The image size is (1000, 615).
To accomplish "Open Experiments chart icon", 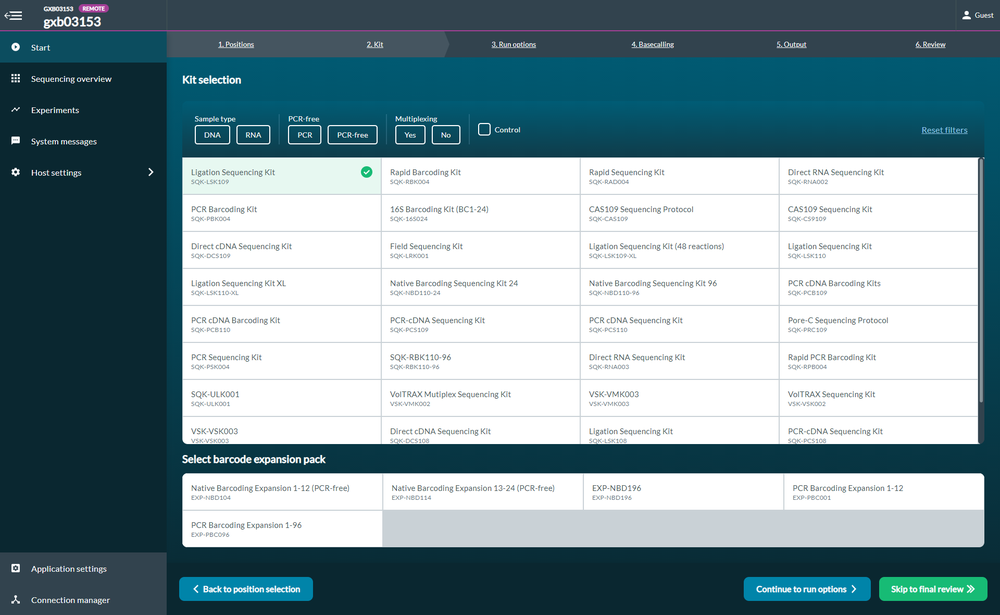I will pos(15,110).
